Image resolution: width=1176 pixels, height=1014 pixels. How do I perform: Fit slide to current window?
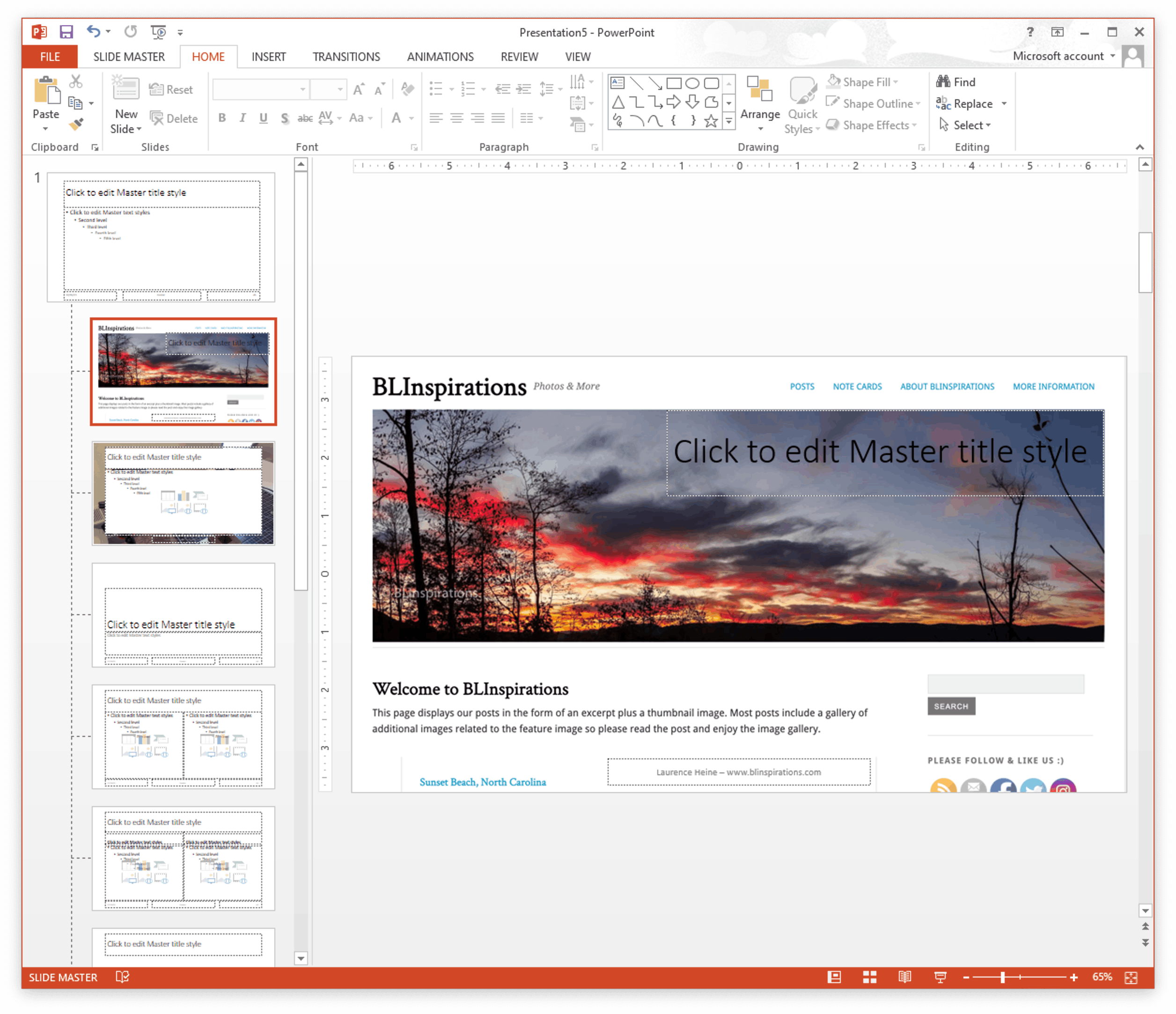pos(1131,977)
